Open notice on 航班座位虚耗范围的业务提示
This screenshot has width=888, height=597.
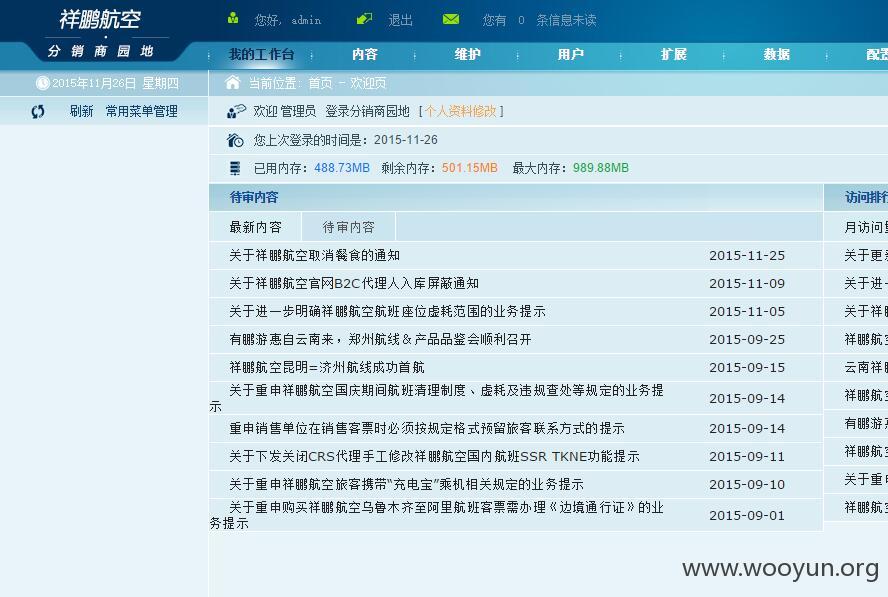(387, 311)
